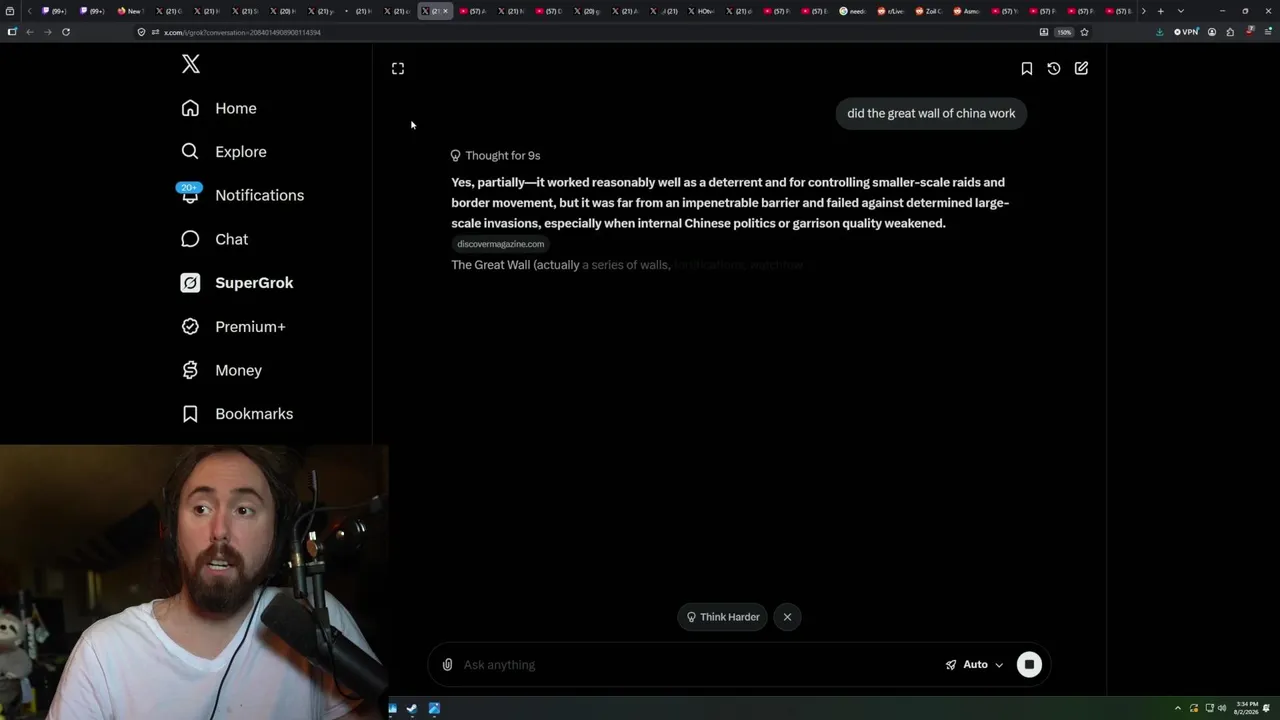Open the taskbar volume control
This screenshot has height=720, width=1280.
(x=1222, y=709)
